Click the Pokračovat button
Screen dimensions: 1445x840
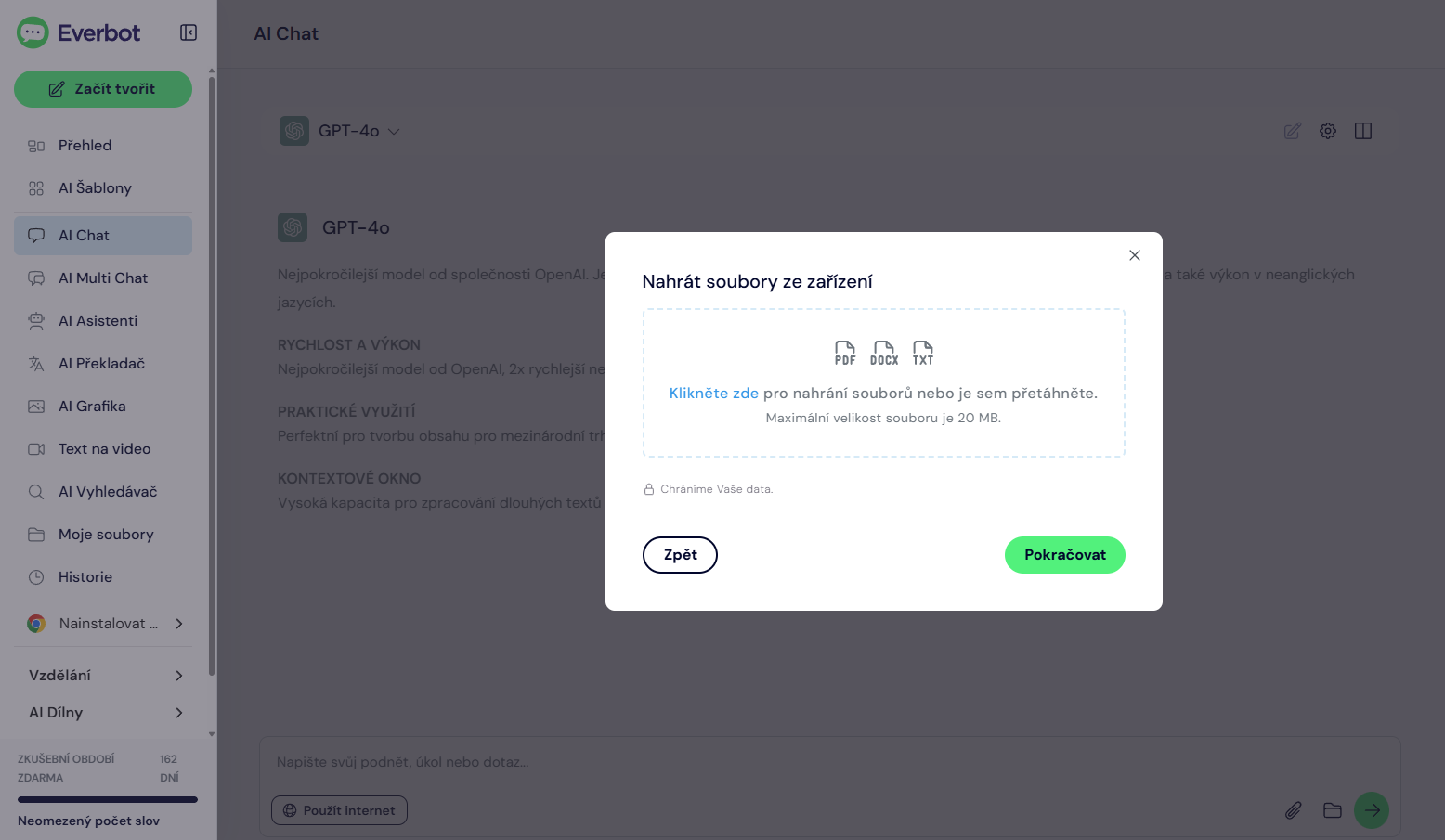(x=1065, y=555)
